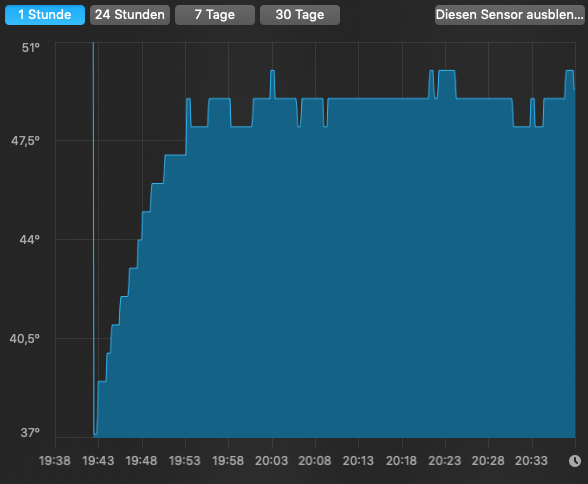This screenshot has height=484, width=588.
Task: Click the 19:38 time axis label
Action: pyautogui.click(x=55, y=460)
